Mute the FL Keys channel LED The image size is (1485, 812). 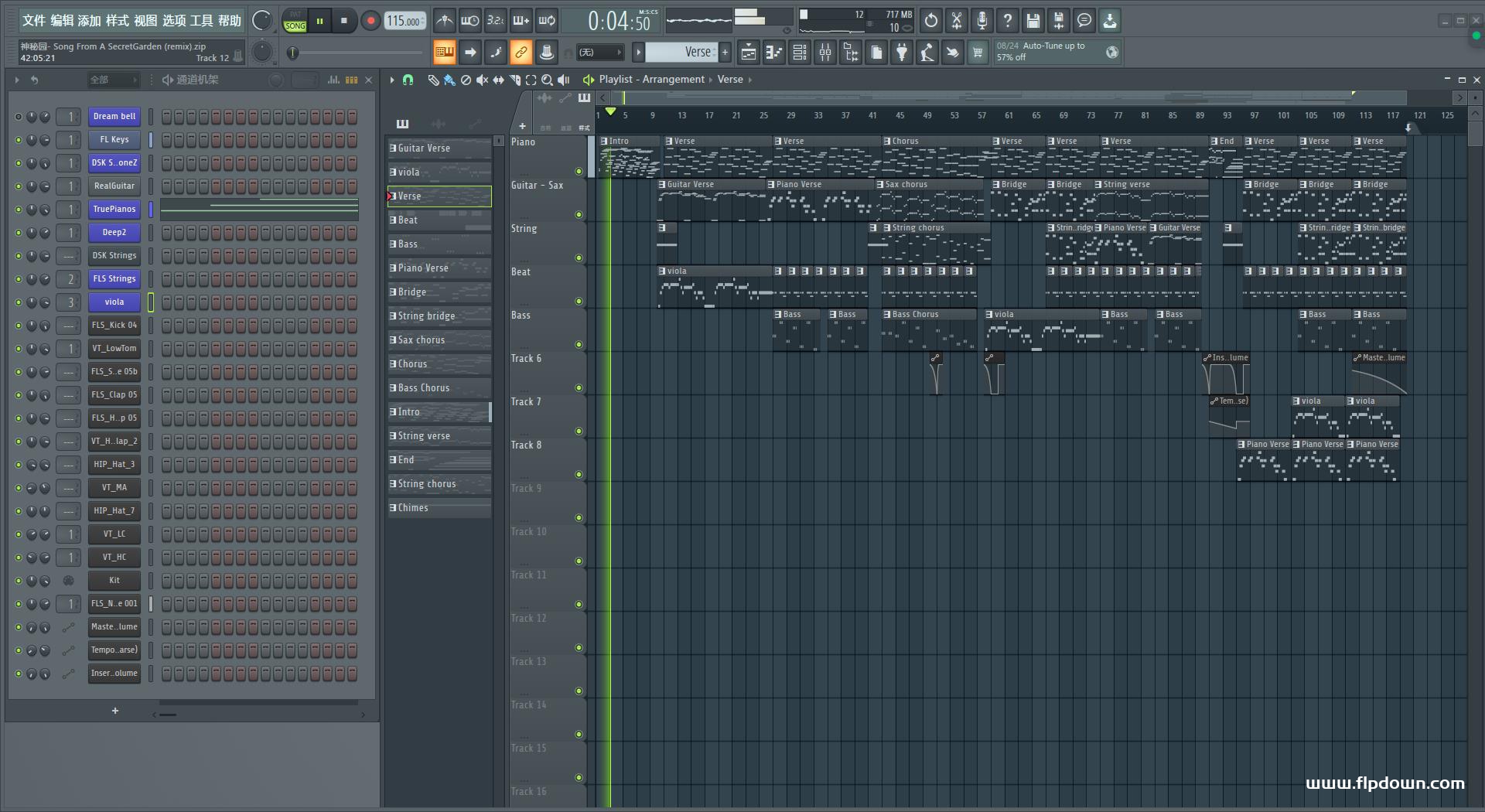tap(19, 140)
